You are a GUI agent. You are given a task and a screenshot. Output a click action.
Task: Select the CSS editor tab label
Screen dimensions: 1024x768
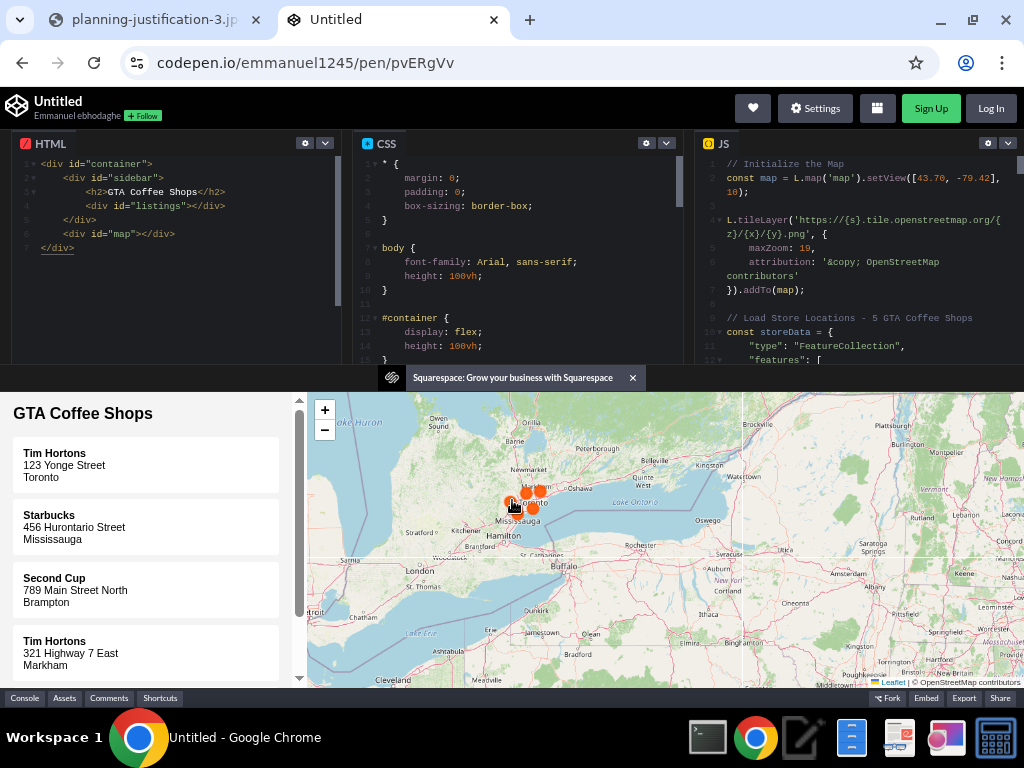pos(379,144)
